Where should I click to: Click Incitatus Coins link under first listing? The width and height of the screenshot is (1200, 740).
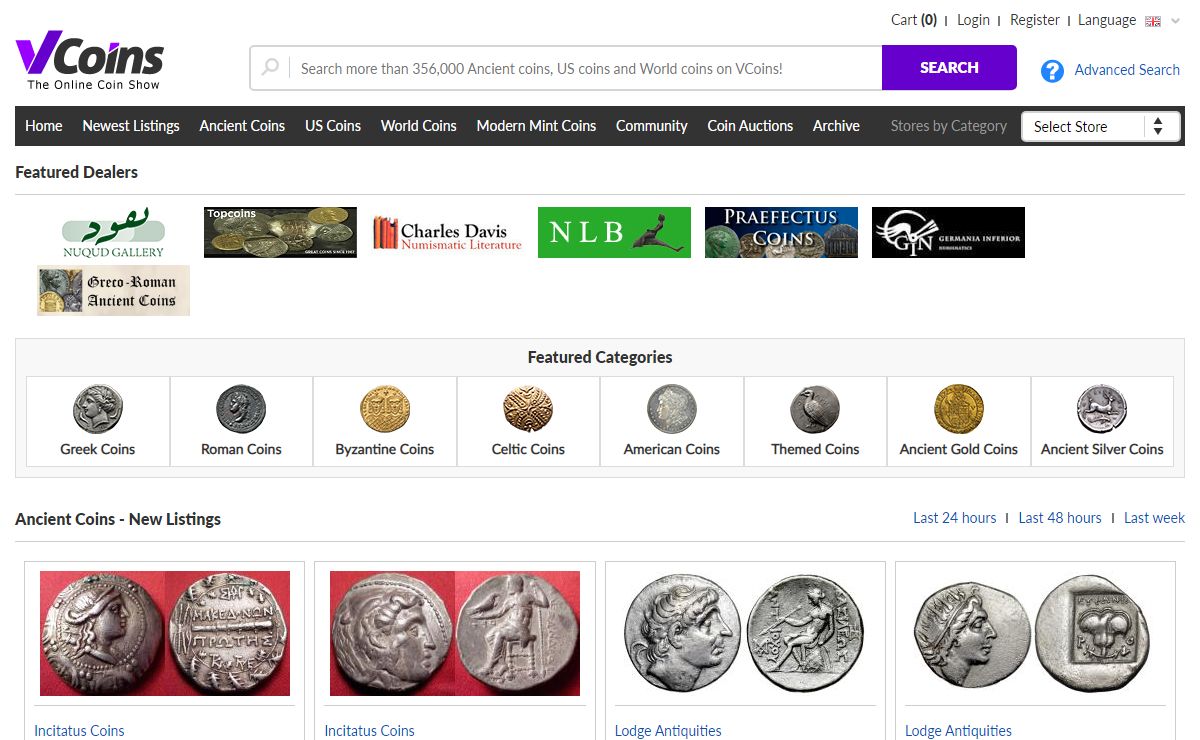(x=79, y=731)
